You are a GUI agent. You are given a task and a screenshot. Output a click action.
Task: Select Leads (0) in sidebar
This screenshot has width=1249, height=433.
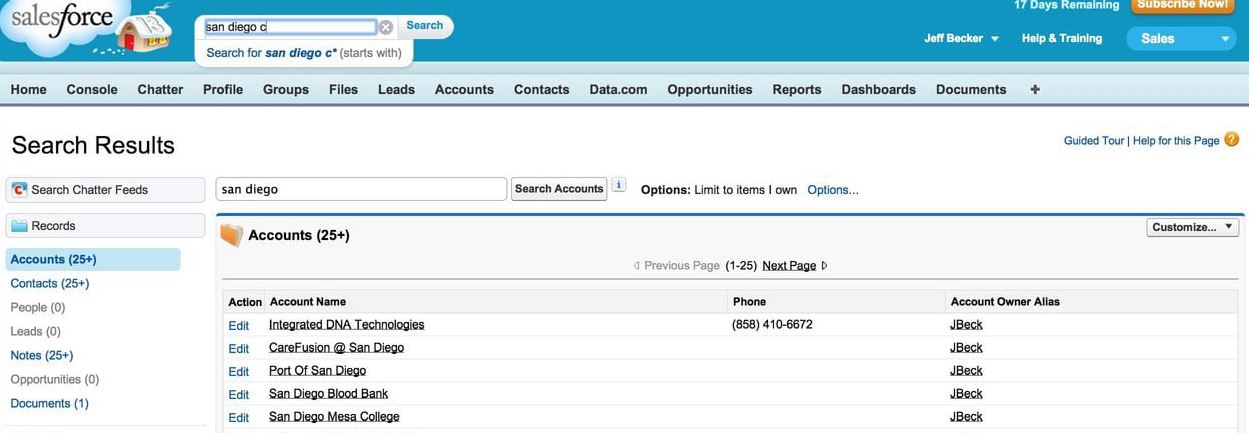click(35, 331)
